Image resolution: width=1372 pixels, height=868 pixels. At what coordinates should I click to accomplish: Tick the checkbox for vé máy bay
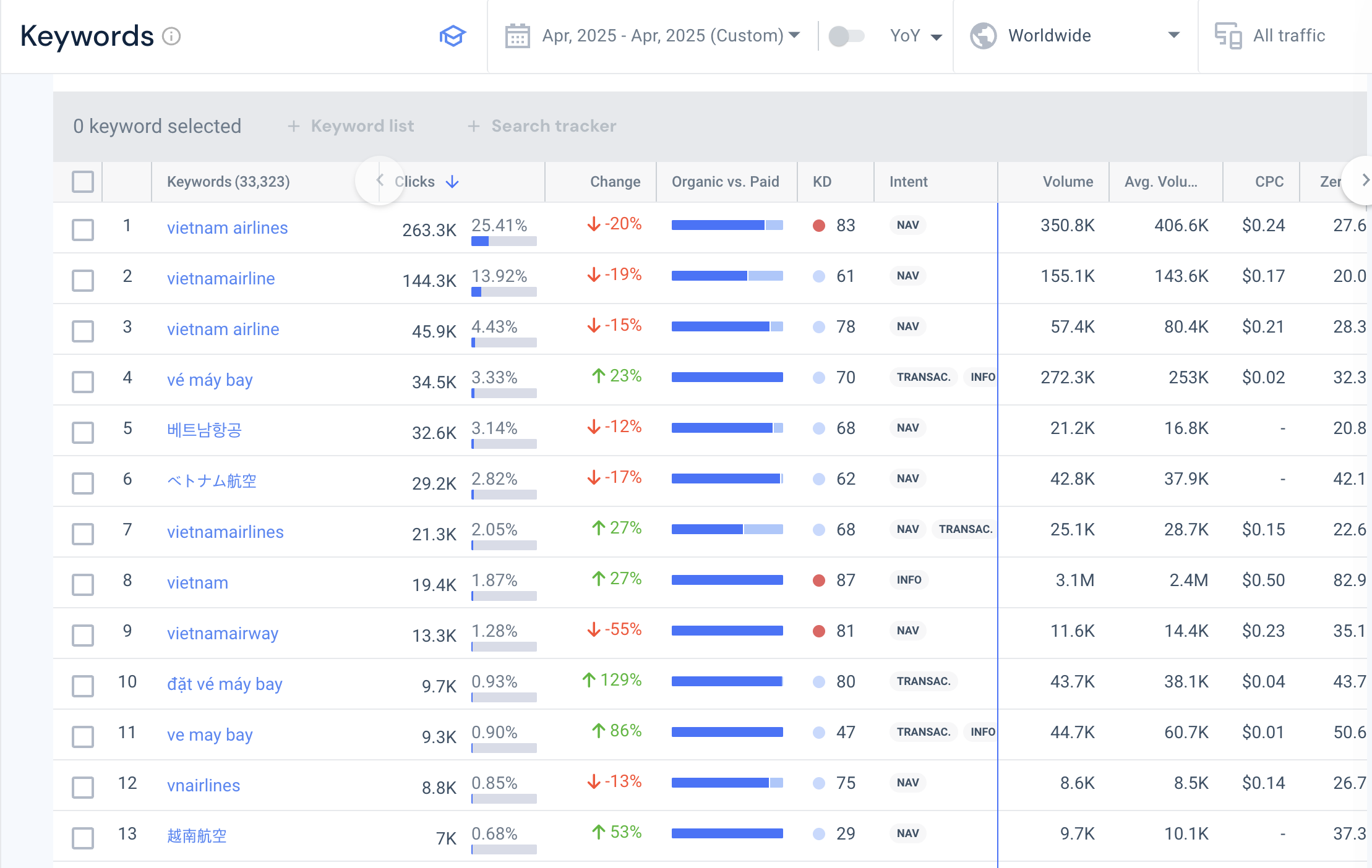pyautogui.click(x=83, y=381)
